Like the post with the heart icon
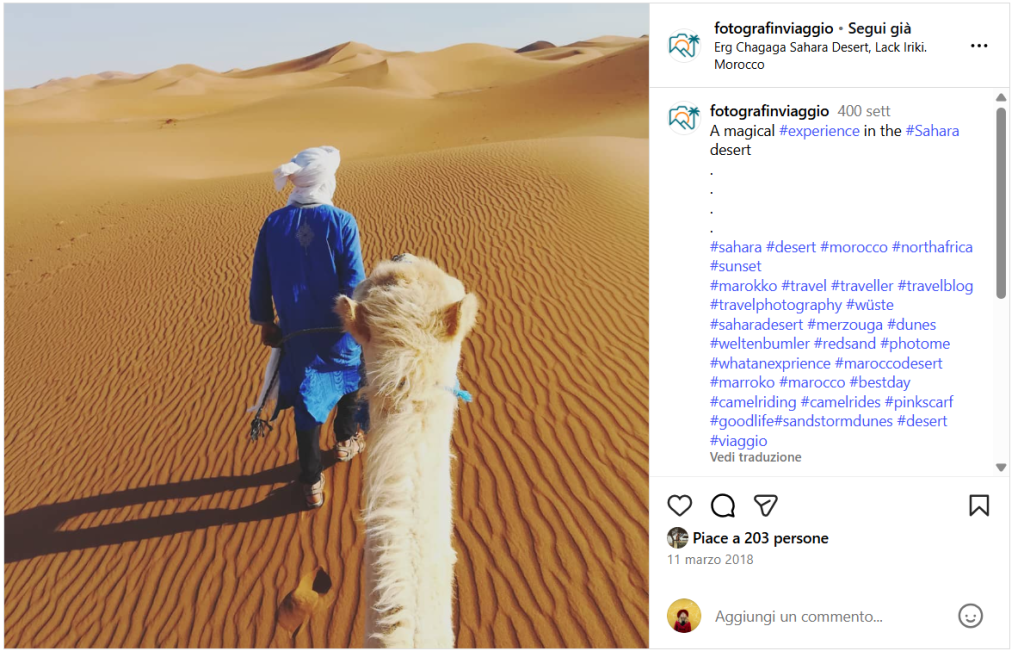The image size is (1024, 651). click(x=679, y=505)
